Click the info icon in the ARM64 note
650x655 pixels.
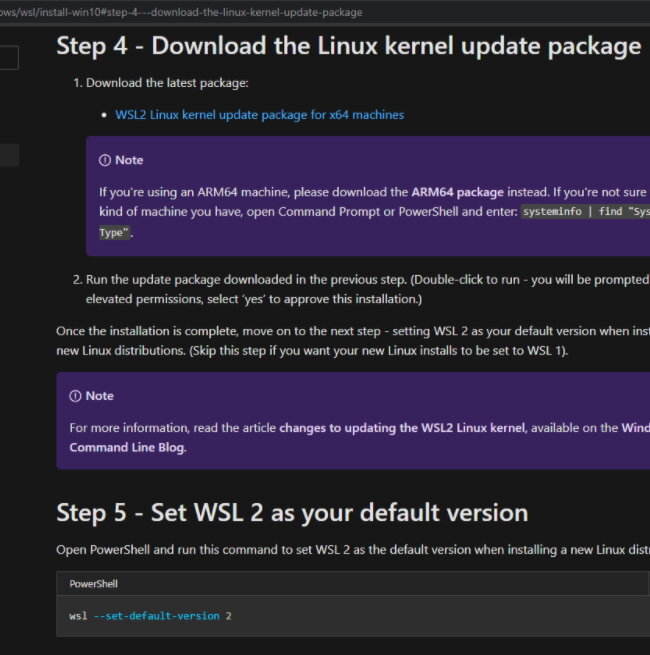tap(105, 160)
